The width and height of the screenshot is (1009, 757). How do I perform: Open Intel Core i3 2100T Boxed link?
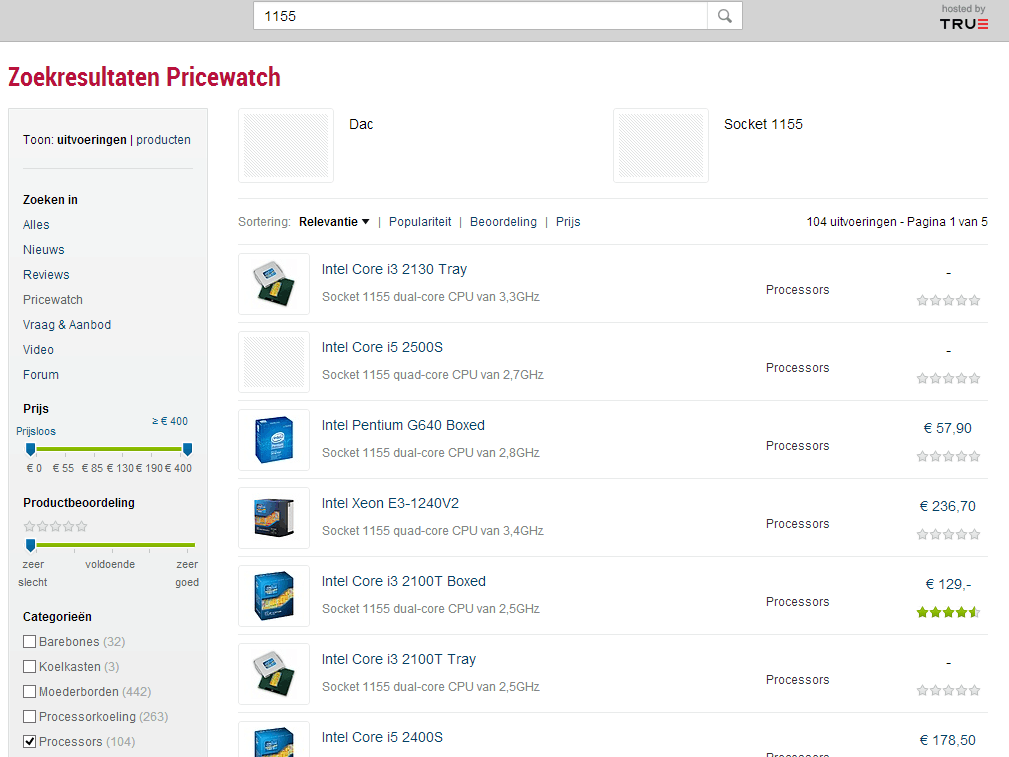pyautogui.click(x=404, y=581)
